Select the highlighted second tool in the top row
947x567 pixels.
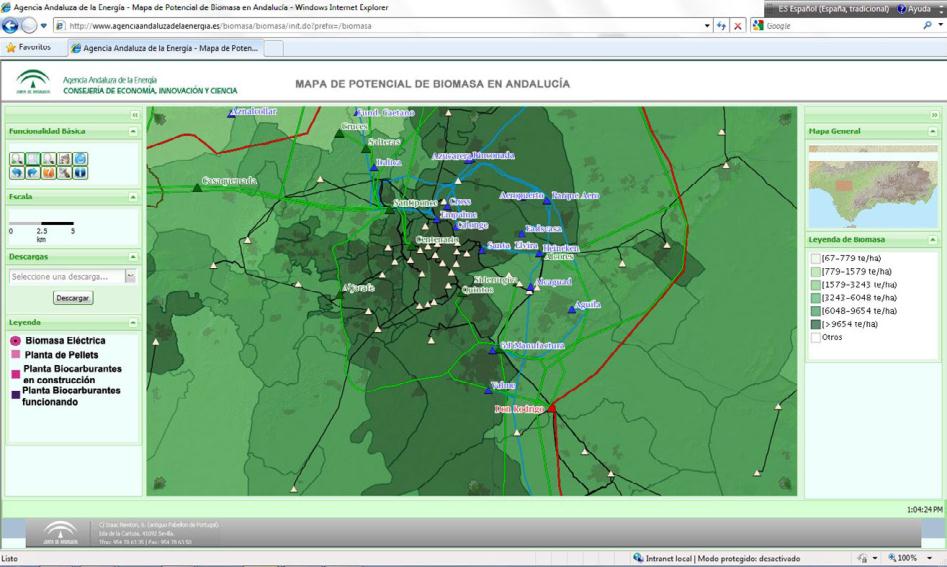pyautogui.click(x=33, y=159)
